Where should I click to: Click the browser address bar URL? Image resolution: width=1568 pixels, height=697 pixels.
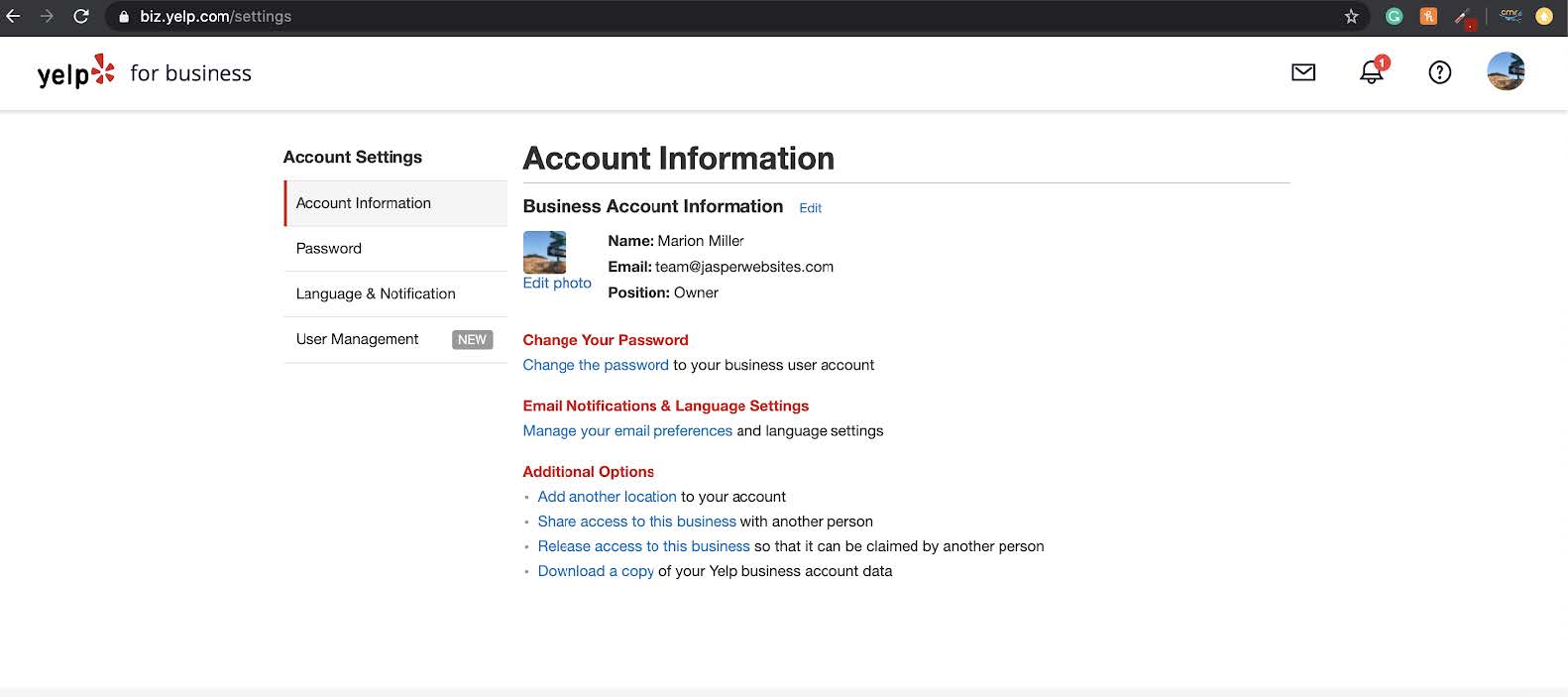(215, 17)
